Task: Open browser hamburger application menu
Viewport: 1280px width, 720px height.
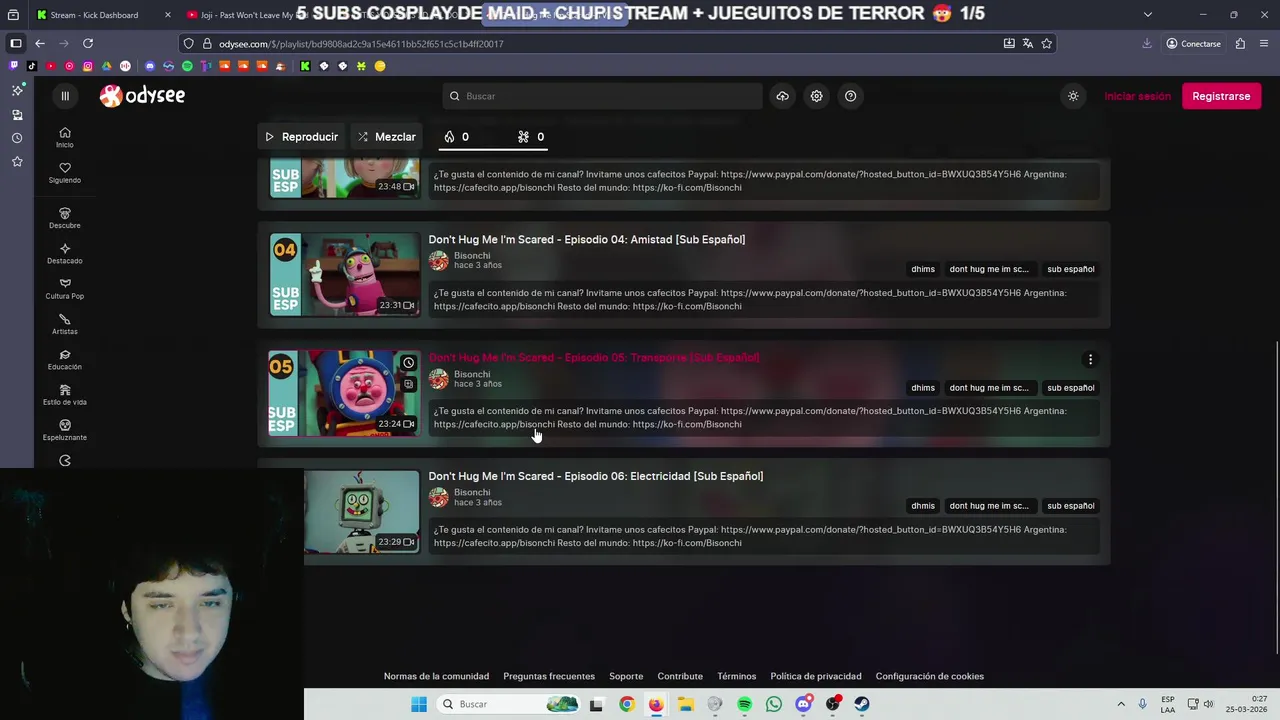Action: coord(1264,43)
